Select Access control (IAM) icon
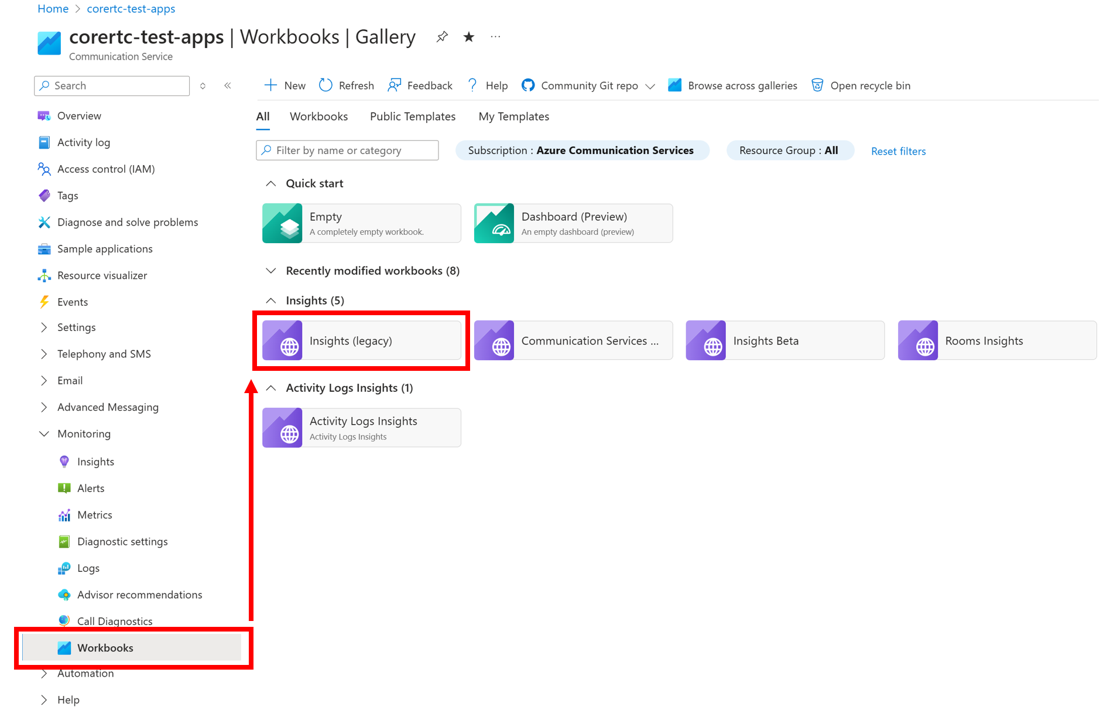The image size is (1100, 720). click(44, 169)
